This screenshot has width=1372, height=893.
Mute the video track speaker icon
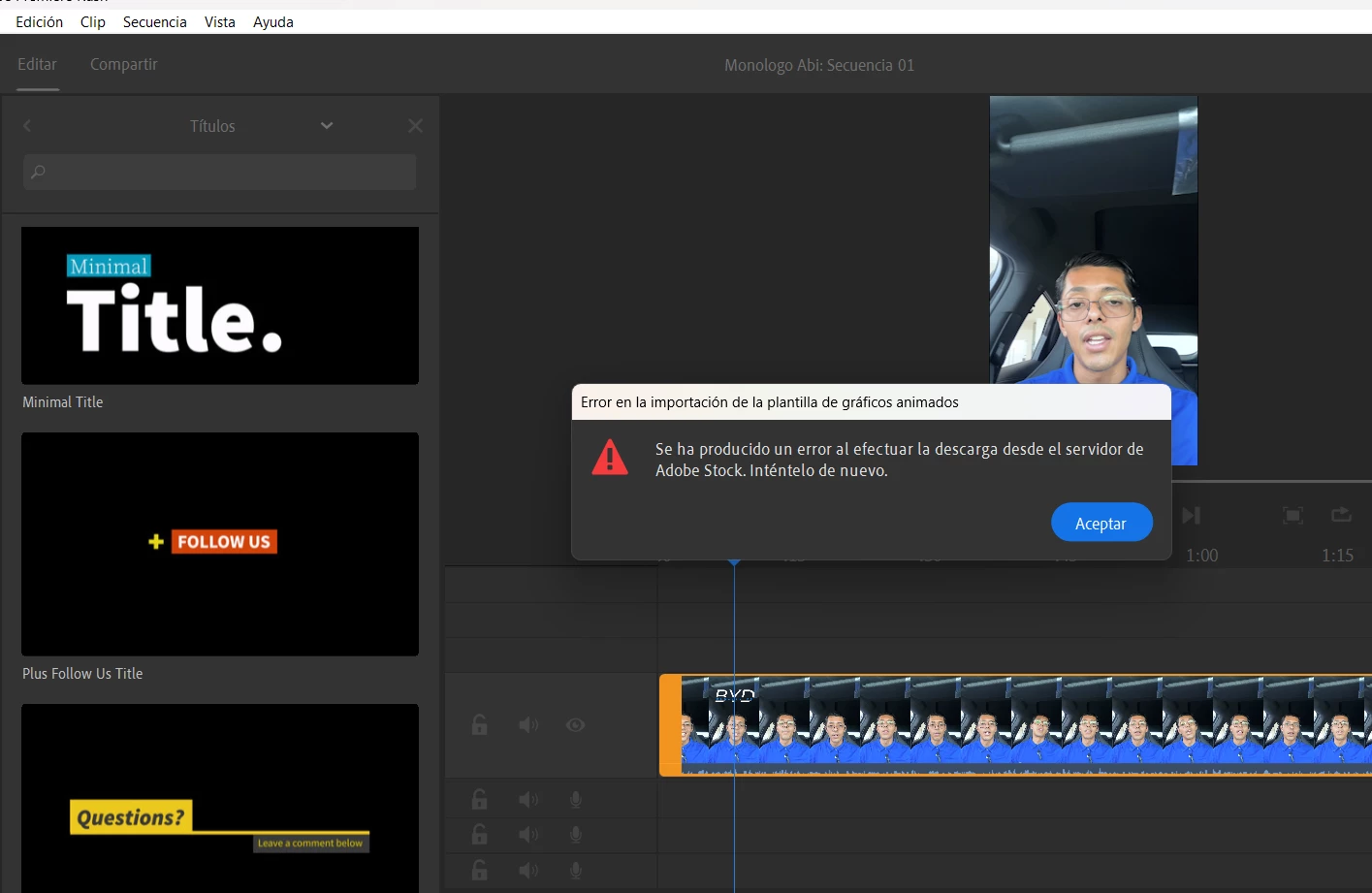coord(528,725)
